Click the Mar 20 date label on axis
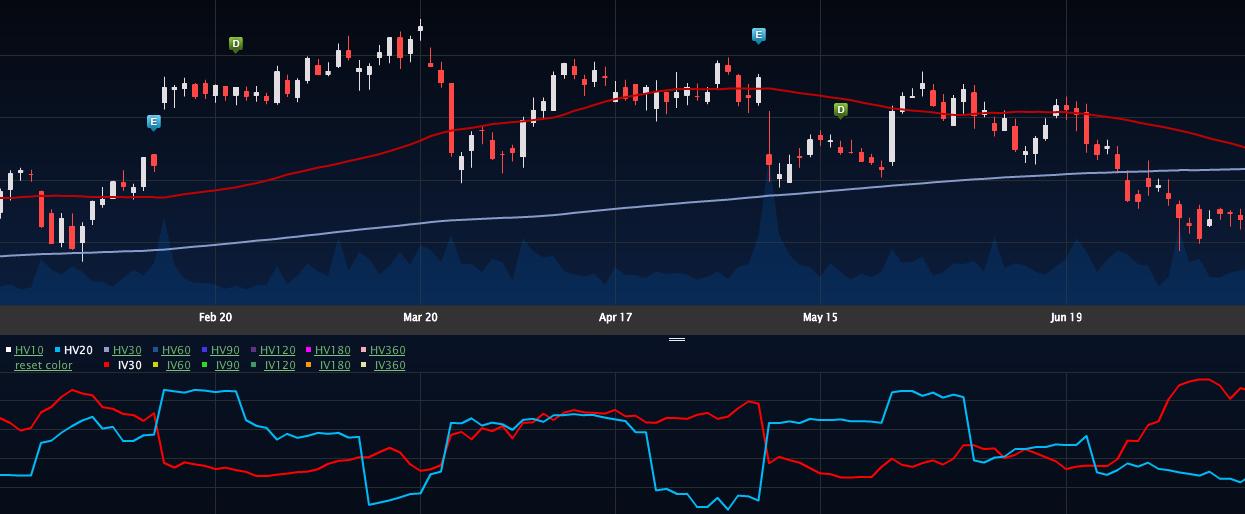Image resolution: width=1245 pixels, height=514 pixels. pyautogui.click(x=420, y=318)
